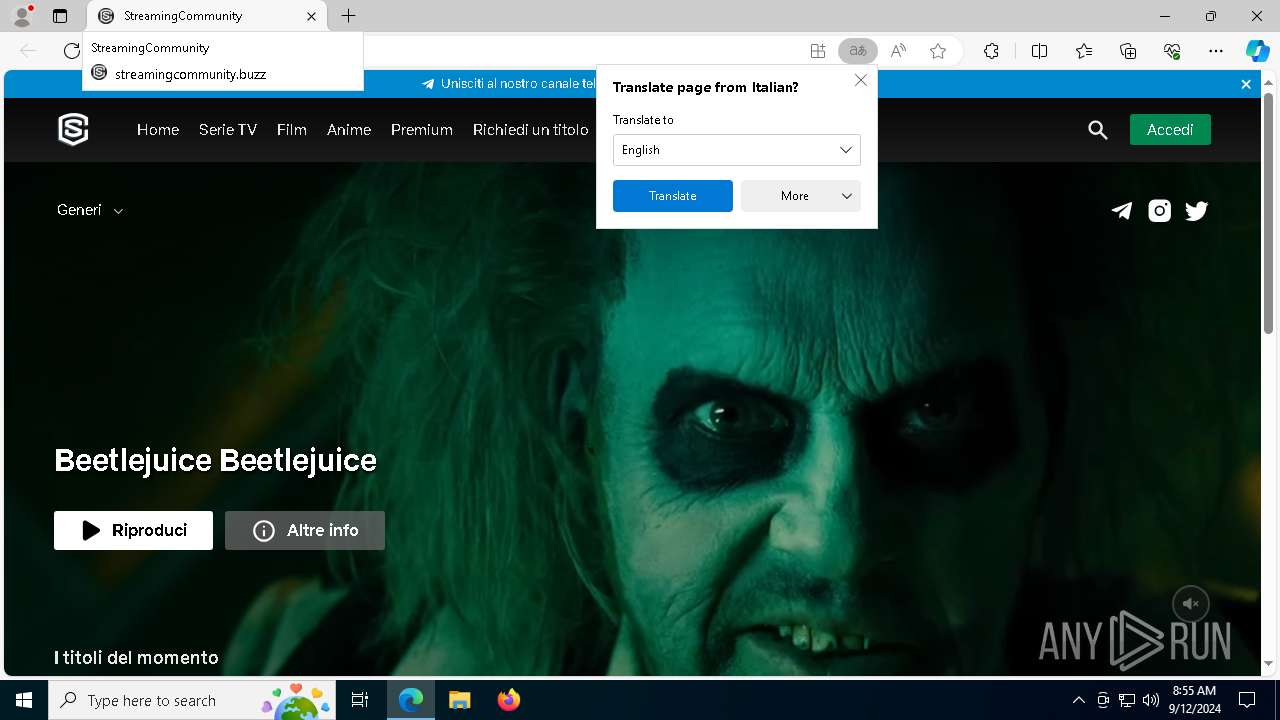Screen dimensions: 1280x720
Task: Open tab actions menu icon
Action: click(60, 16)
